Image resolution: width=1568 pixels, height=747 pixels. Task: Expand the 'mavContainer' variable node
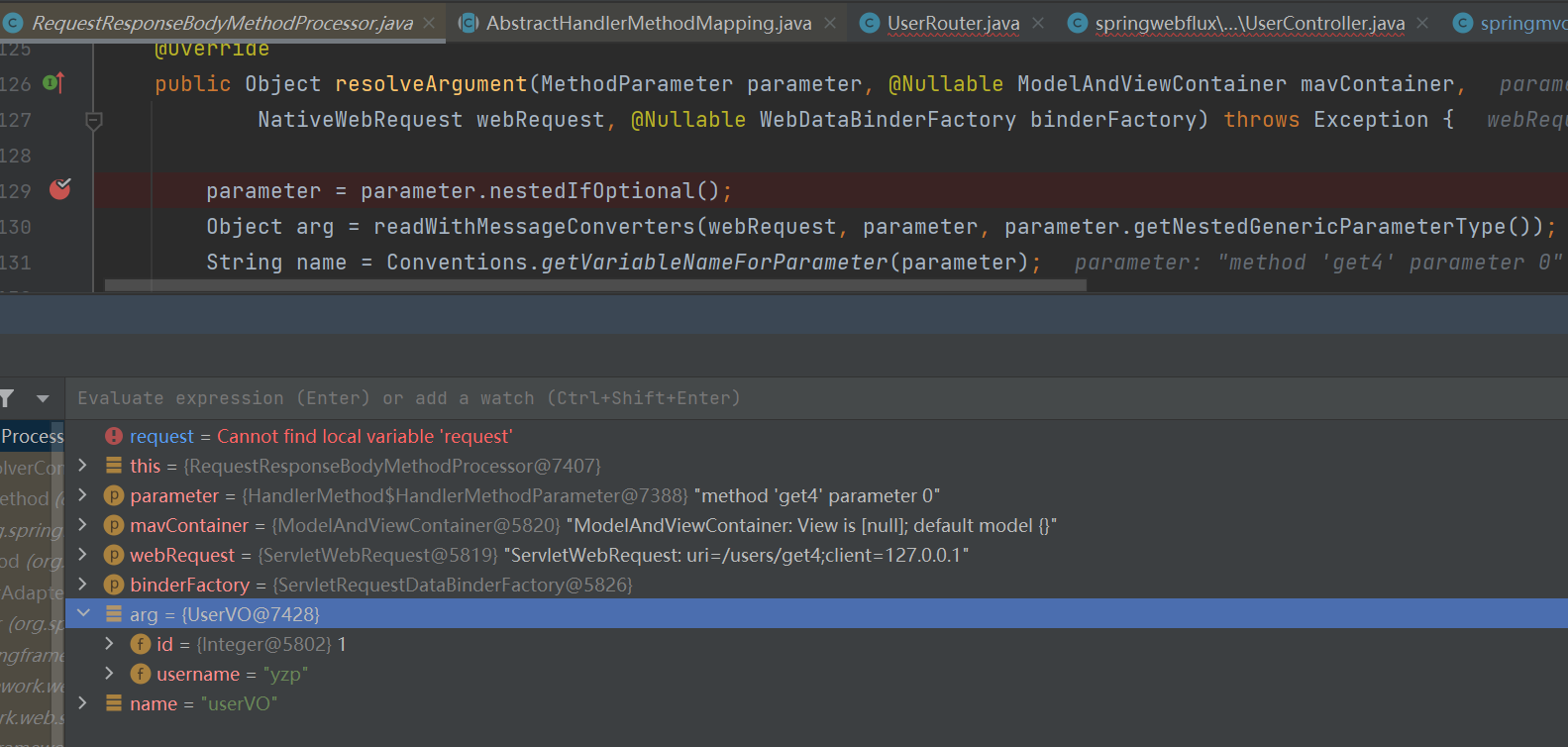[x=83, y=525]
